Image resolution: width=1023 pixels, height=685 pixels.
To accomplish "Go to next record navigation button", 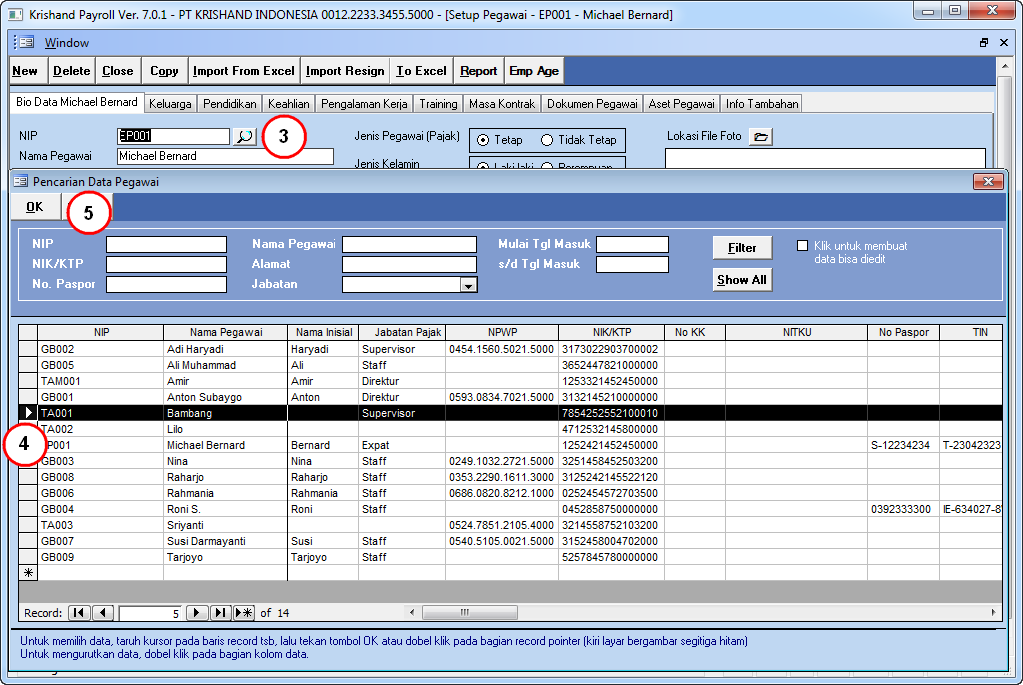I will pos(198,613).
